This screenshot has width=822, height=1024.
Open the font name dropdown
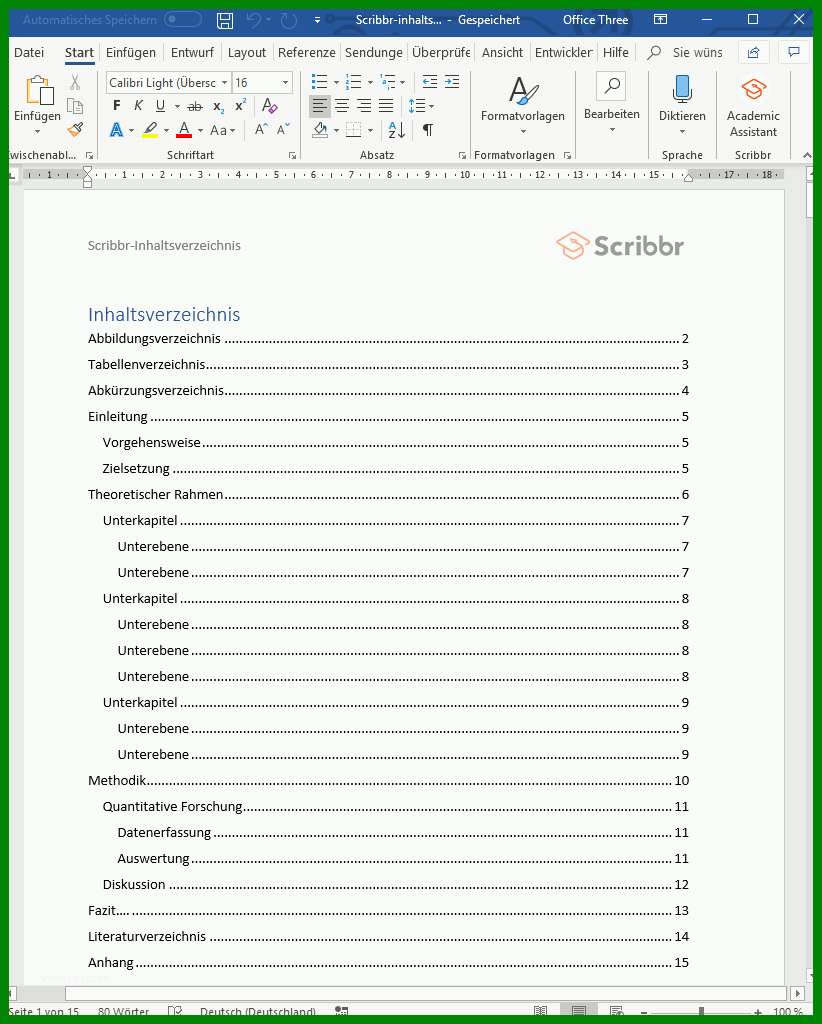225,83
